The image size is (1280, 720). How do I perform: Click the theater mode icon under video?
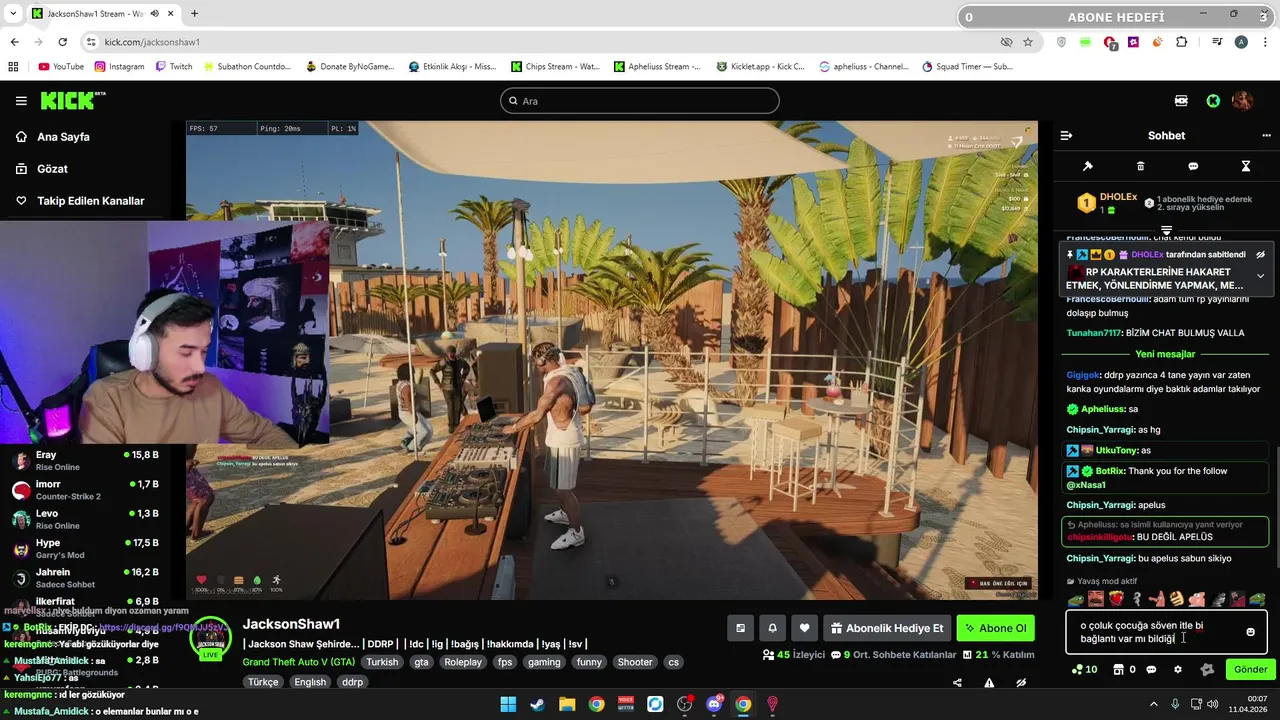pos(740,628)
